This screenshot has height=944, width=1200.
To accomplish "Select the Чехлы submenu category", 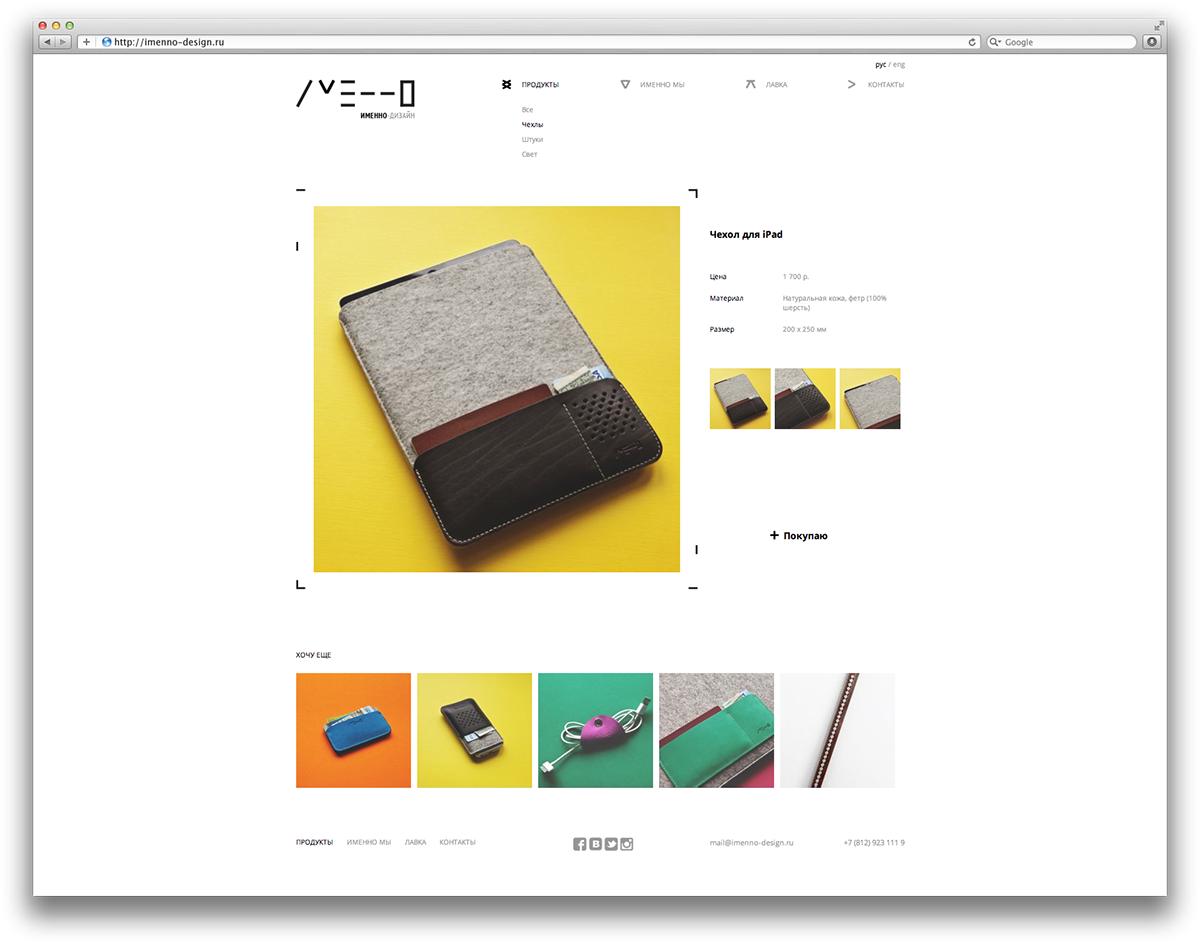I will pyautogui.click(x=532, y=125).
